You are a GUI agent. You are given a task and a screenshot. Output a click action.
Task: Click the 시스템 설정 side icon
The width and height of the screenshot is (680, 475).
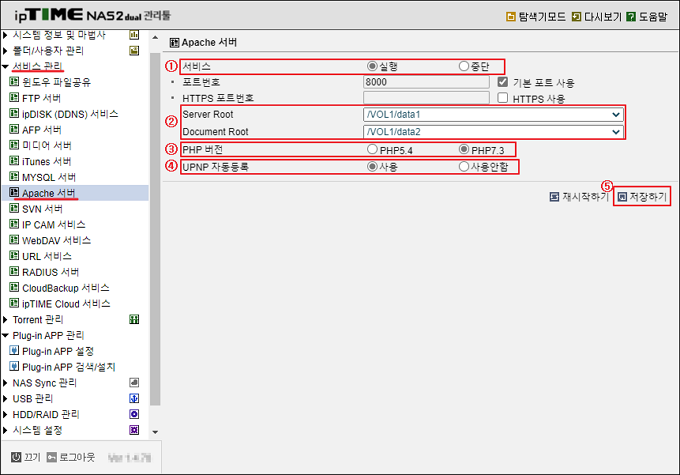[x=134, y=430]
